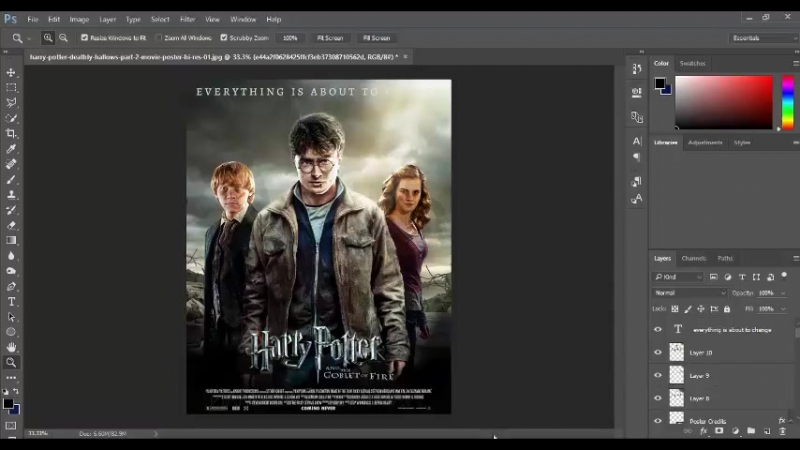Open the Character panel icon
800x450 pixels.
(637, 141)
